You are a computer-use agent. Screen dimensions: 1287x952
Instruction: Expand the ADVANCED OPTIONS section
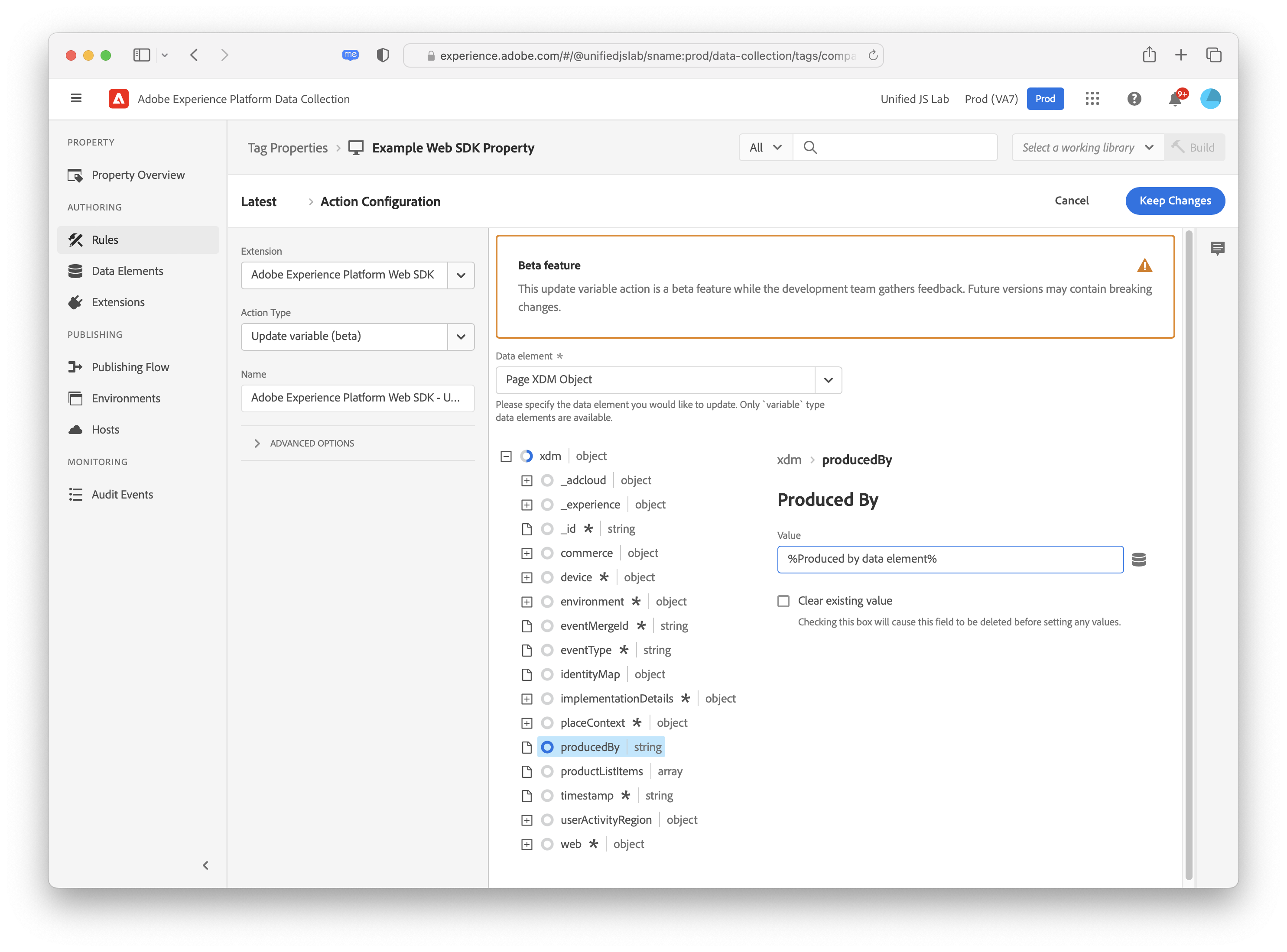pos(312,443)
